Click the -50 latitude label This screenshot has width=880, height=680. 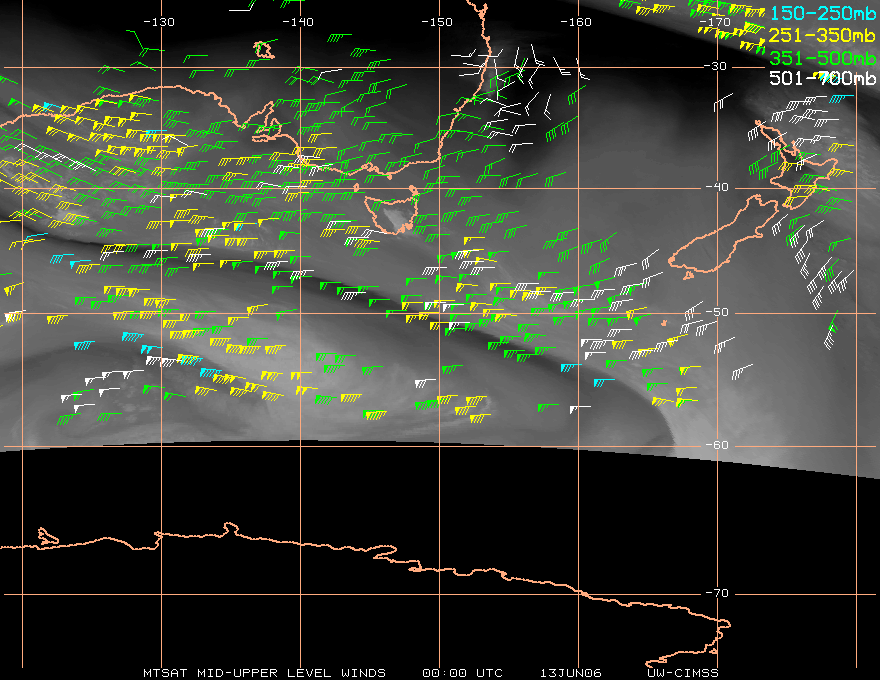(x=717, y=312)
